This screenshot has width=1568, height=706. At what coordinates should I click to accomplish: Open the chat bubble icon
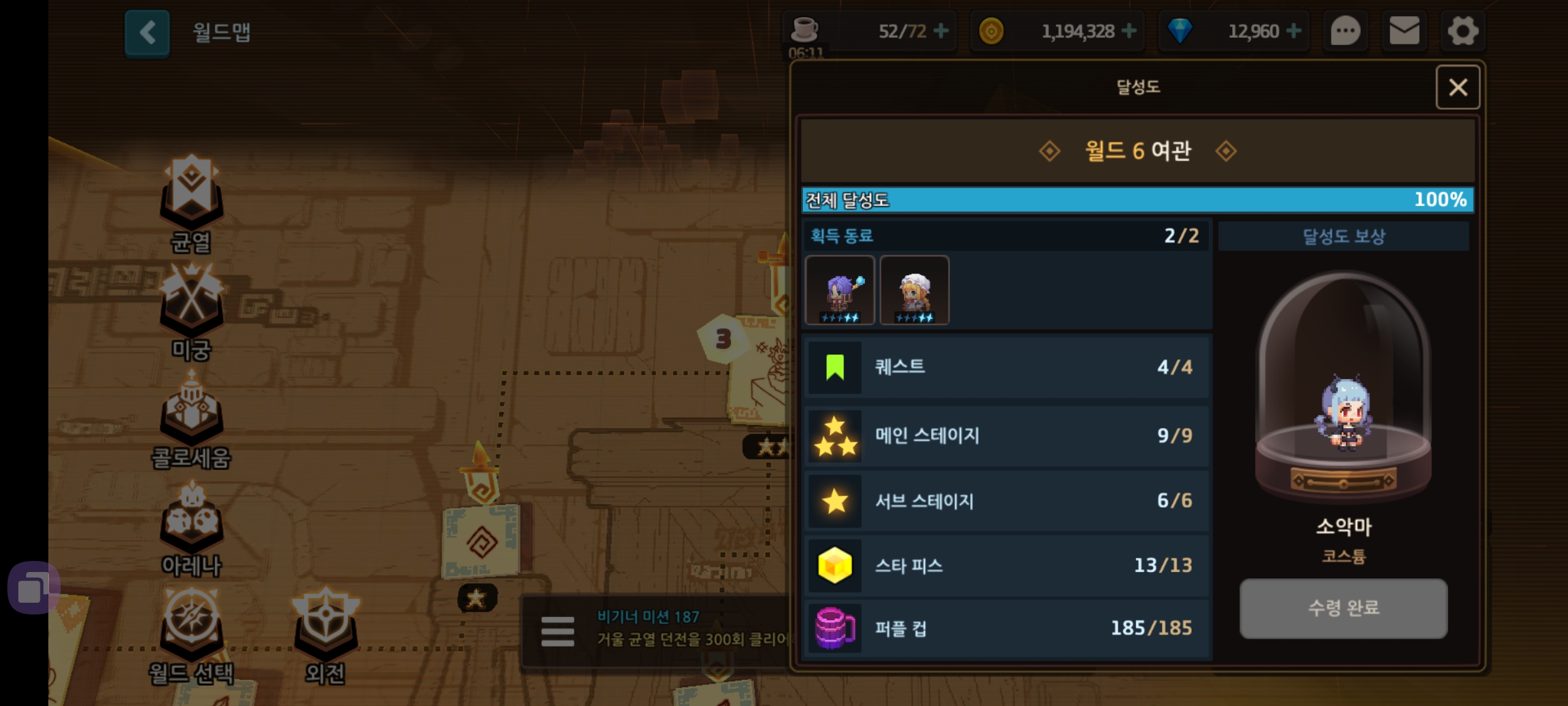[1345, 31]
